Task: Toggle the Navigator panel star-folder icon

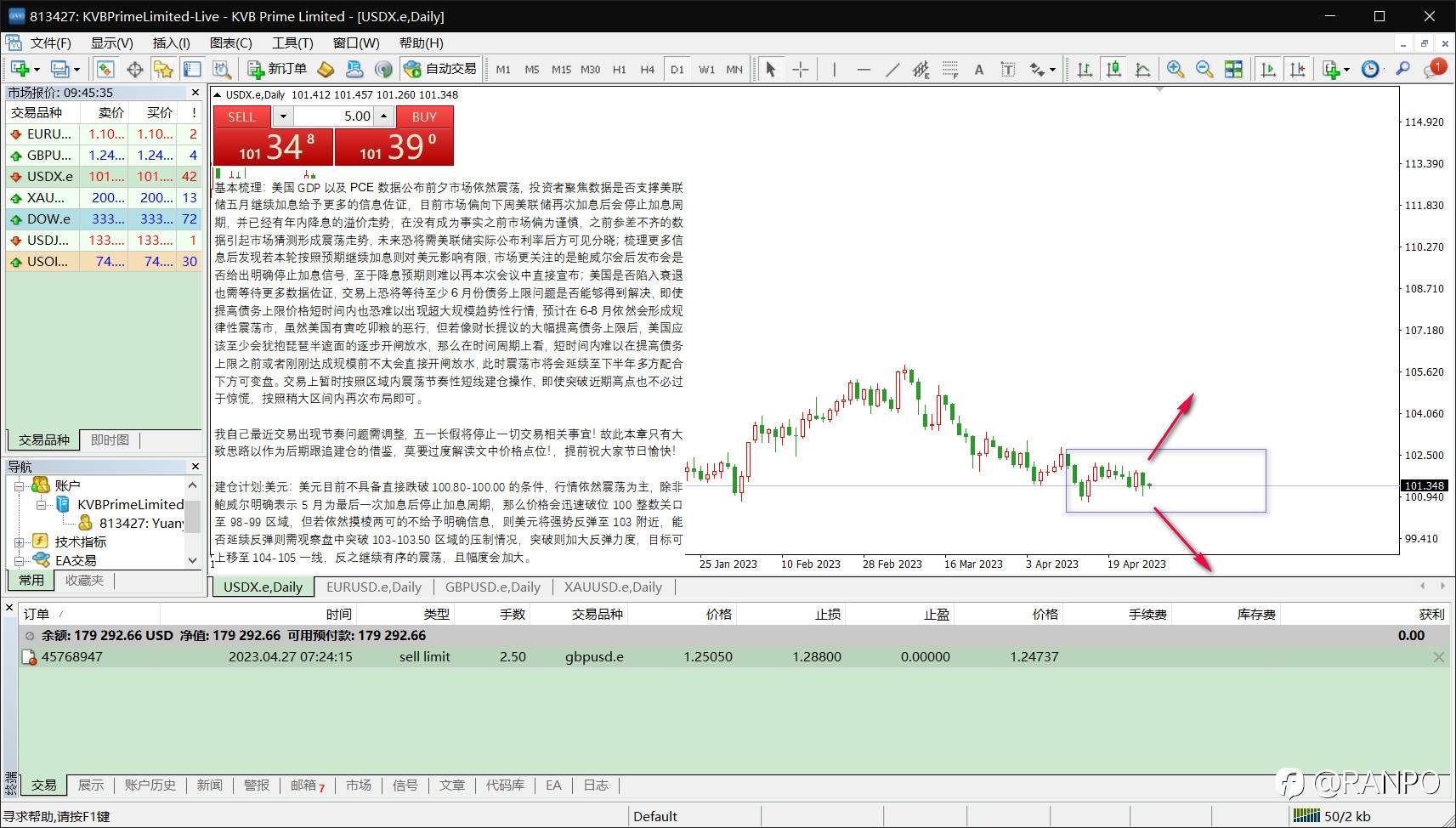Action: [x=163, y=69]
